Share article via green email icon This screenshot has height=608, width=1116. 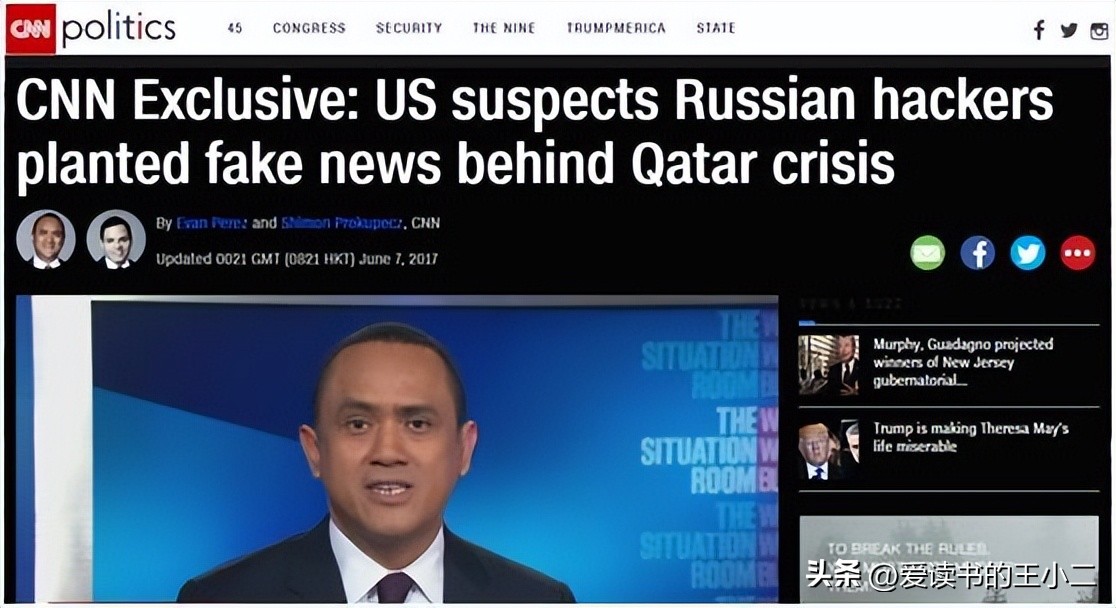pos(927,253)
